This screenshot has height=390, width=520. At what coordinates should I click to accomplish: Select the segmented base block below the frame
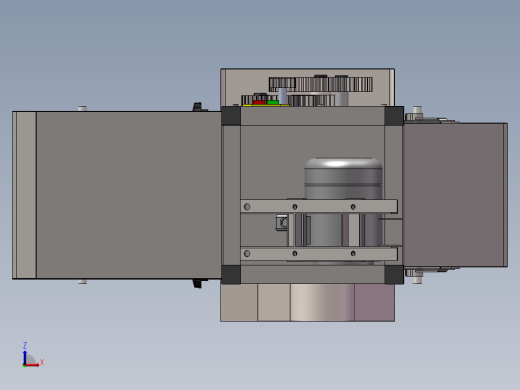pos(307,303)
